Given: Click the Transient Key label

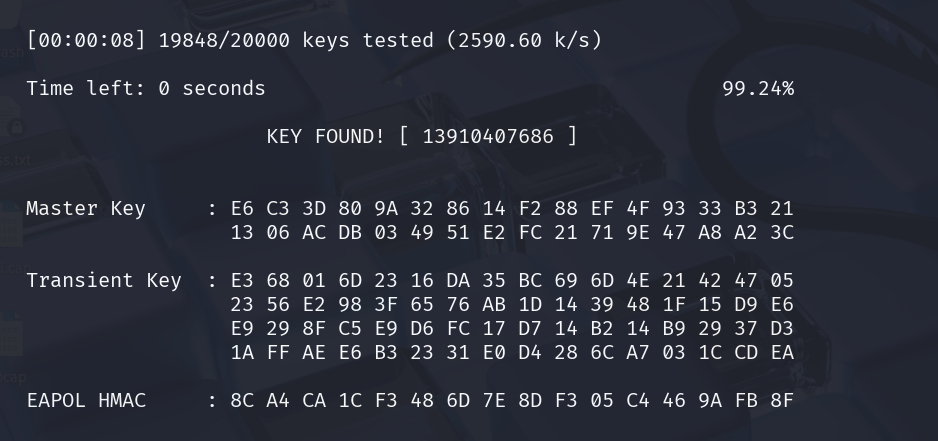Looking at the screenshot, I should pyautogui.click(x=103, y=281).
